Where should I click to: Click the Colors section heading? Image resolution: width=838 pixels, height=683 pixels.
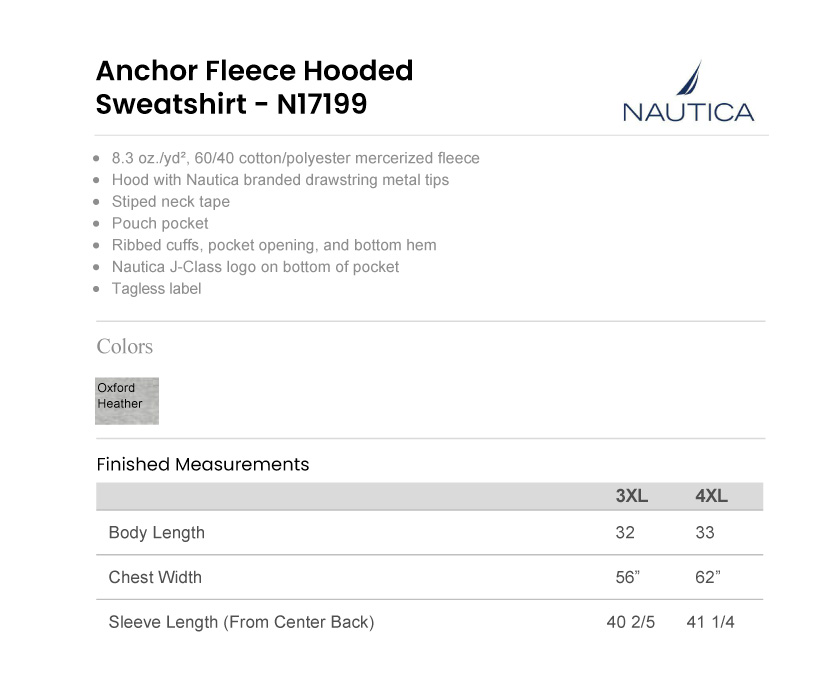125,347
